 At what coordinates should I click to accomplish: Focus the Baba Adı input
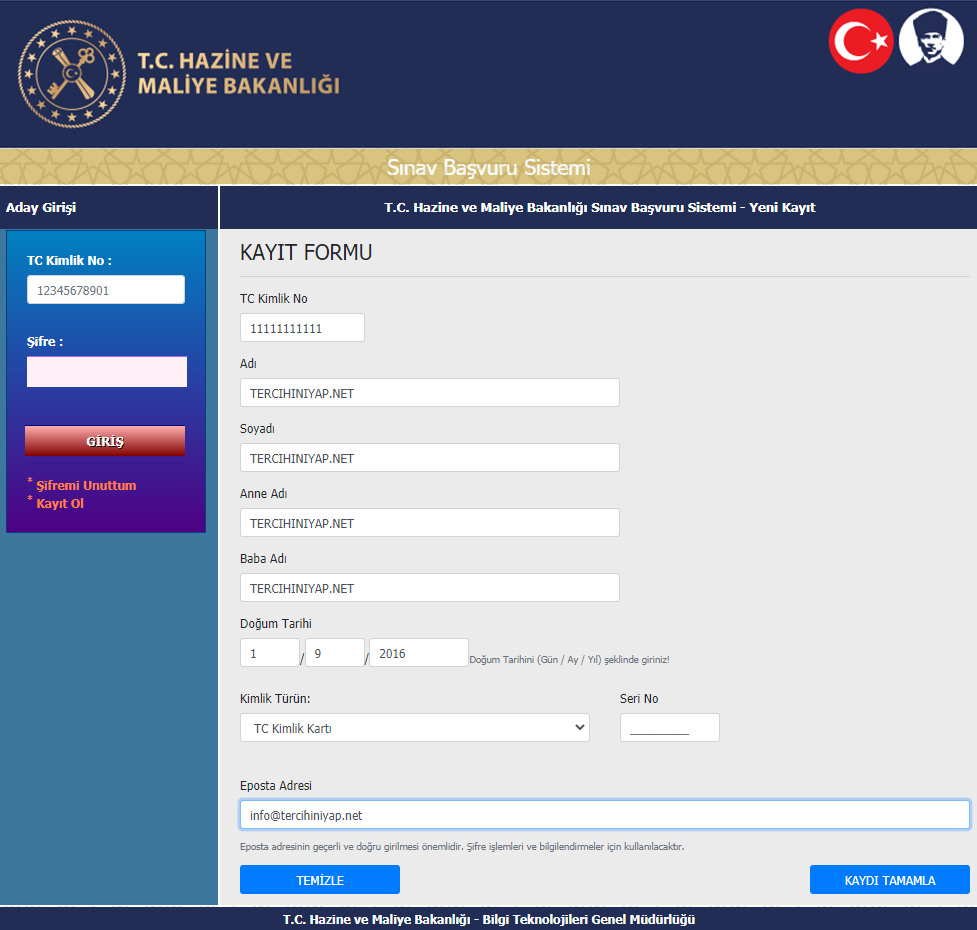[x=429, y=588]
